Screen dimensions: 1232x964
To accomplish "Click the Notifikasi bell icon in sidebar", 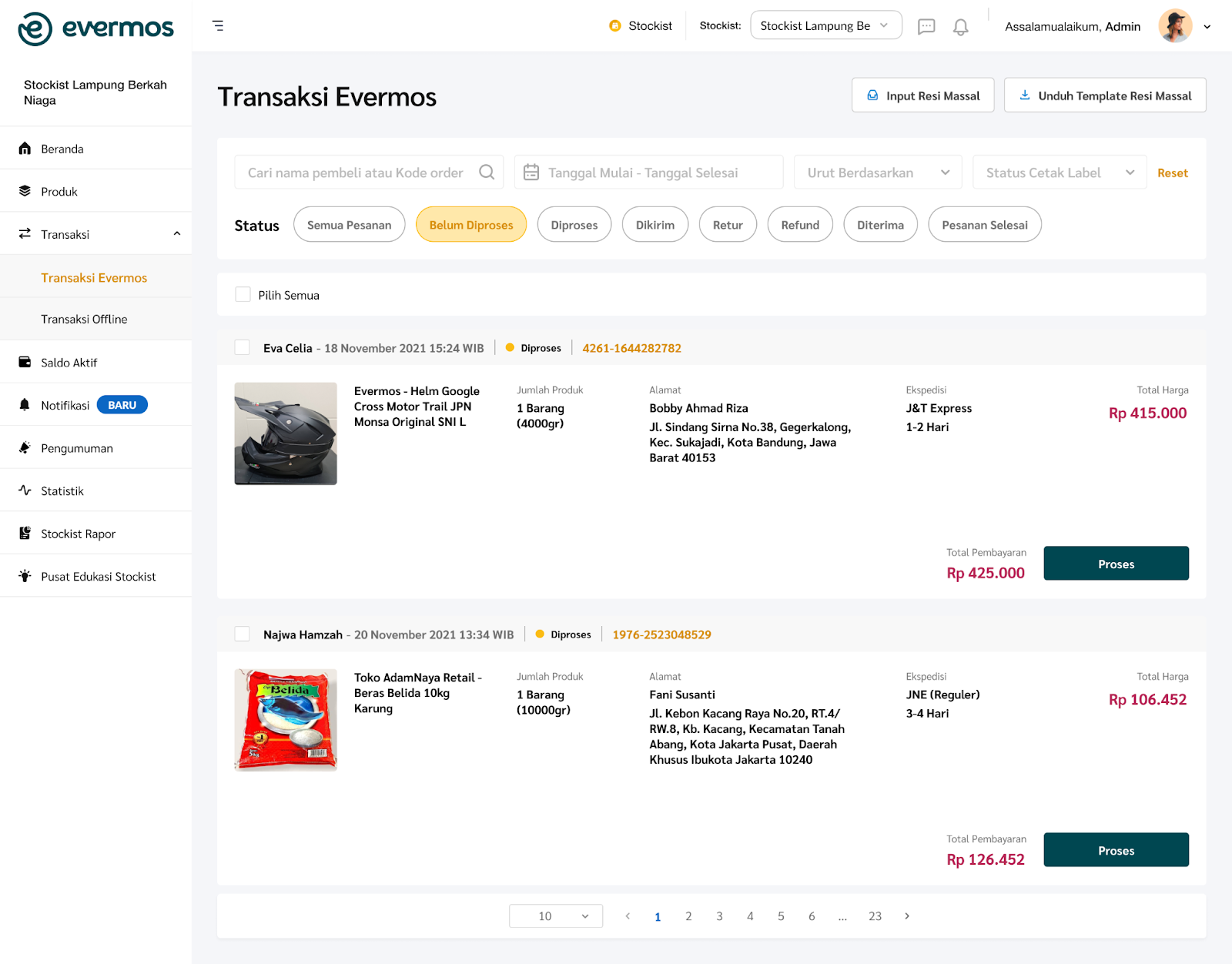I will point(25,404).
